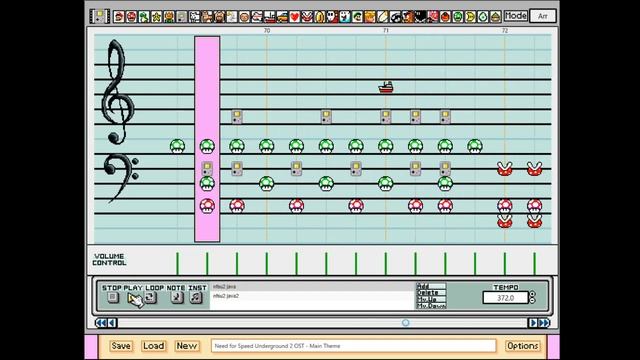Select the Peach instrument icon

point(370,17)
